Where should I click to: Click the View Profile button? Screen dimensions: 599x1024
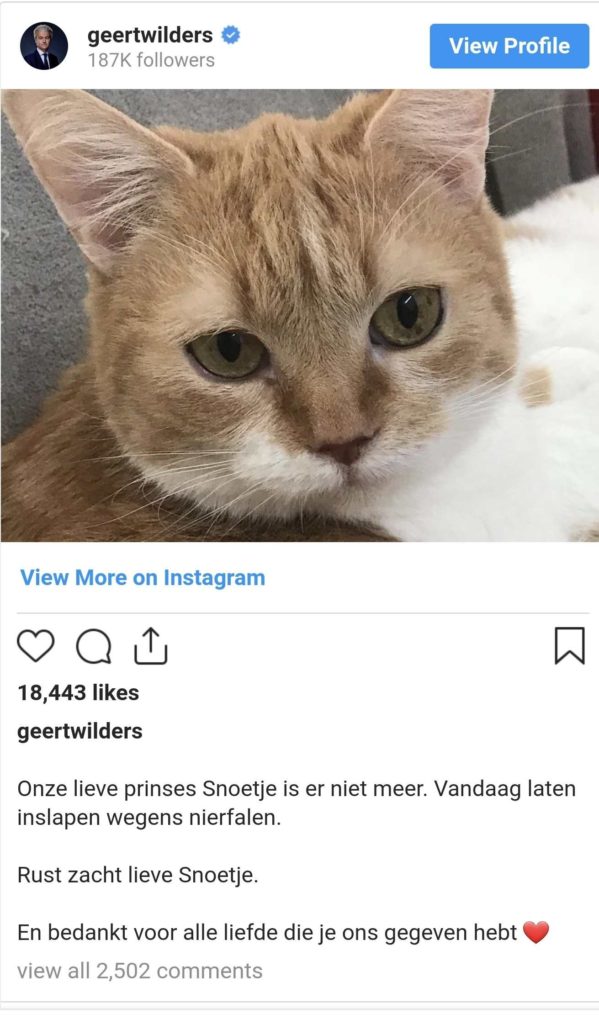pyautogui.click(x=510, y=46)
